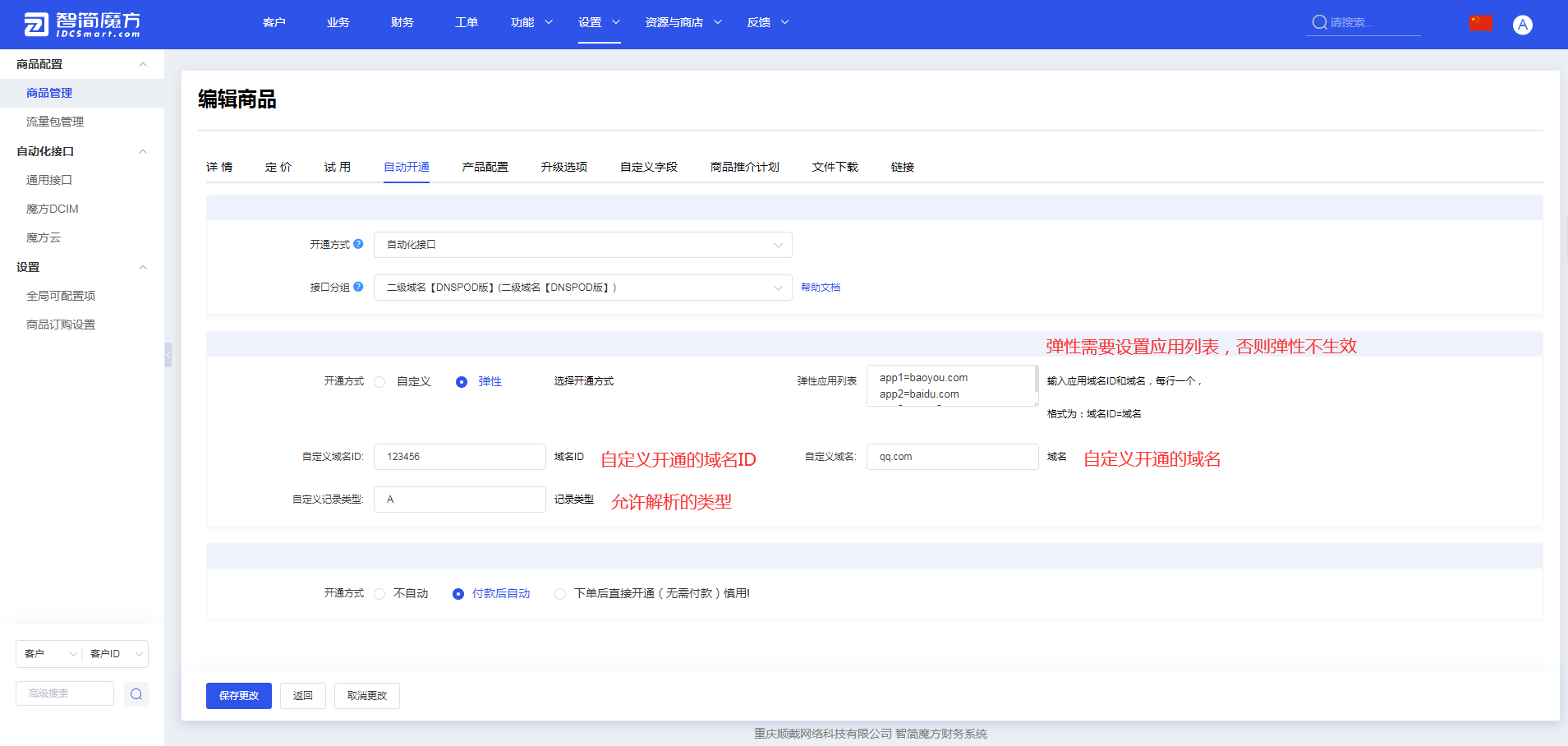This screenshot has width=1568, height=746.
Task: Open the 开通方式 自动化接口 dropdown
Action: [583, 245]
